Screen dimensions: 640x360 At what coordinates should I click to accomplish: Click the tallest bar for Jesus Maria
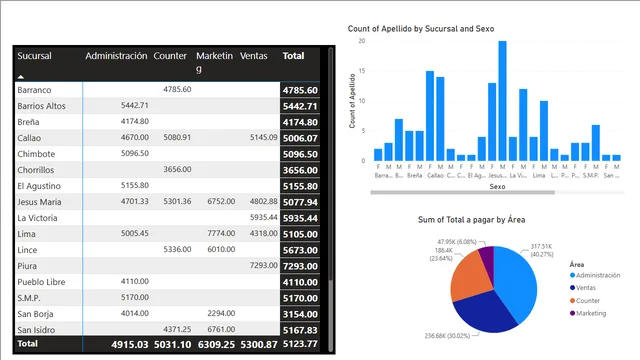[502, 100]
